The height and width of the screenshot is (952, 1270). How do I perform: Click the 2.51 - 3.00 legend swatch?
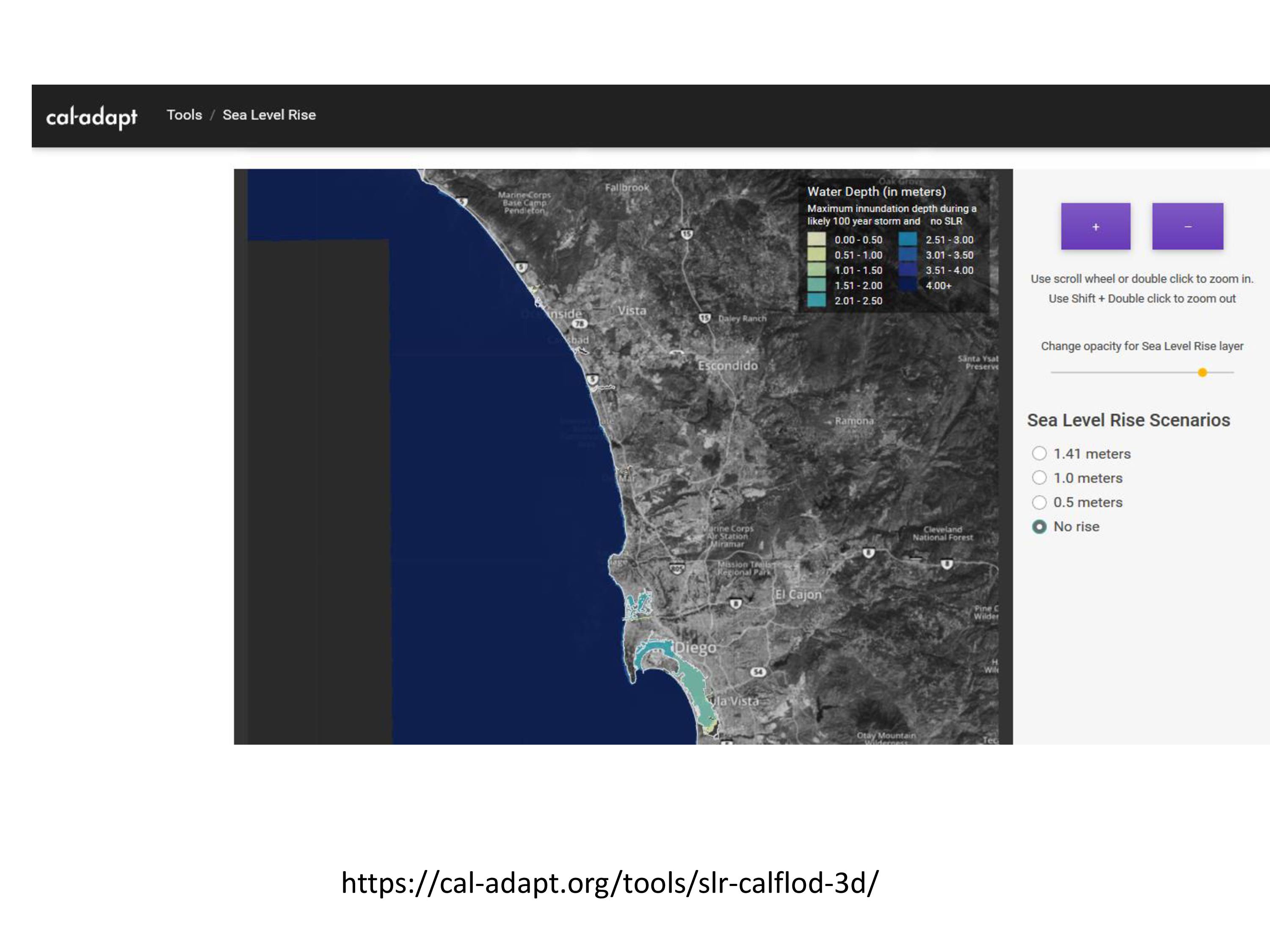click(908, 239)
